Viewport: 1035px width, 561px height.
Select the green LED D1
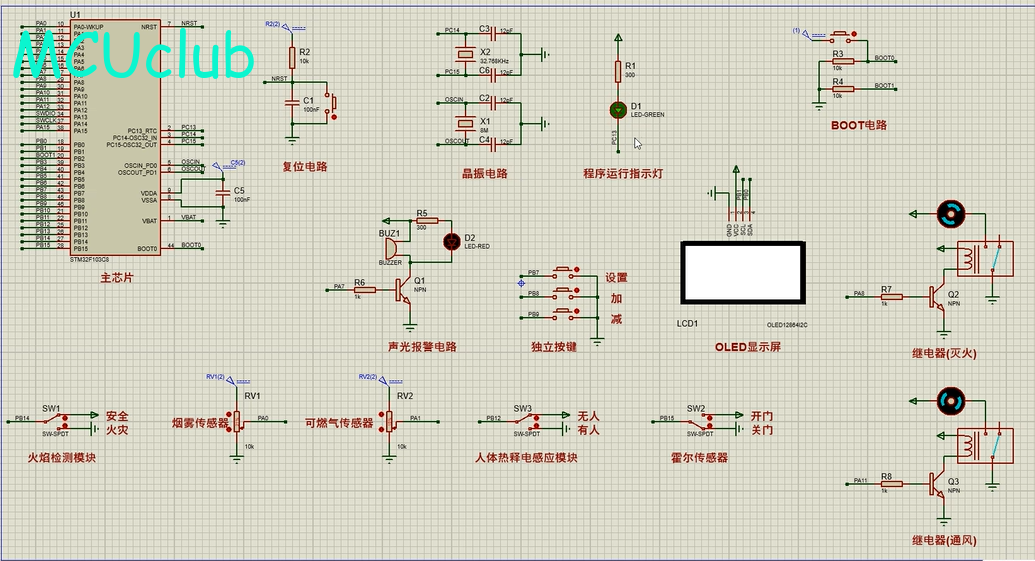pyautogui.click(x=618, y=110)
